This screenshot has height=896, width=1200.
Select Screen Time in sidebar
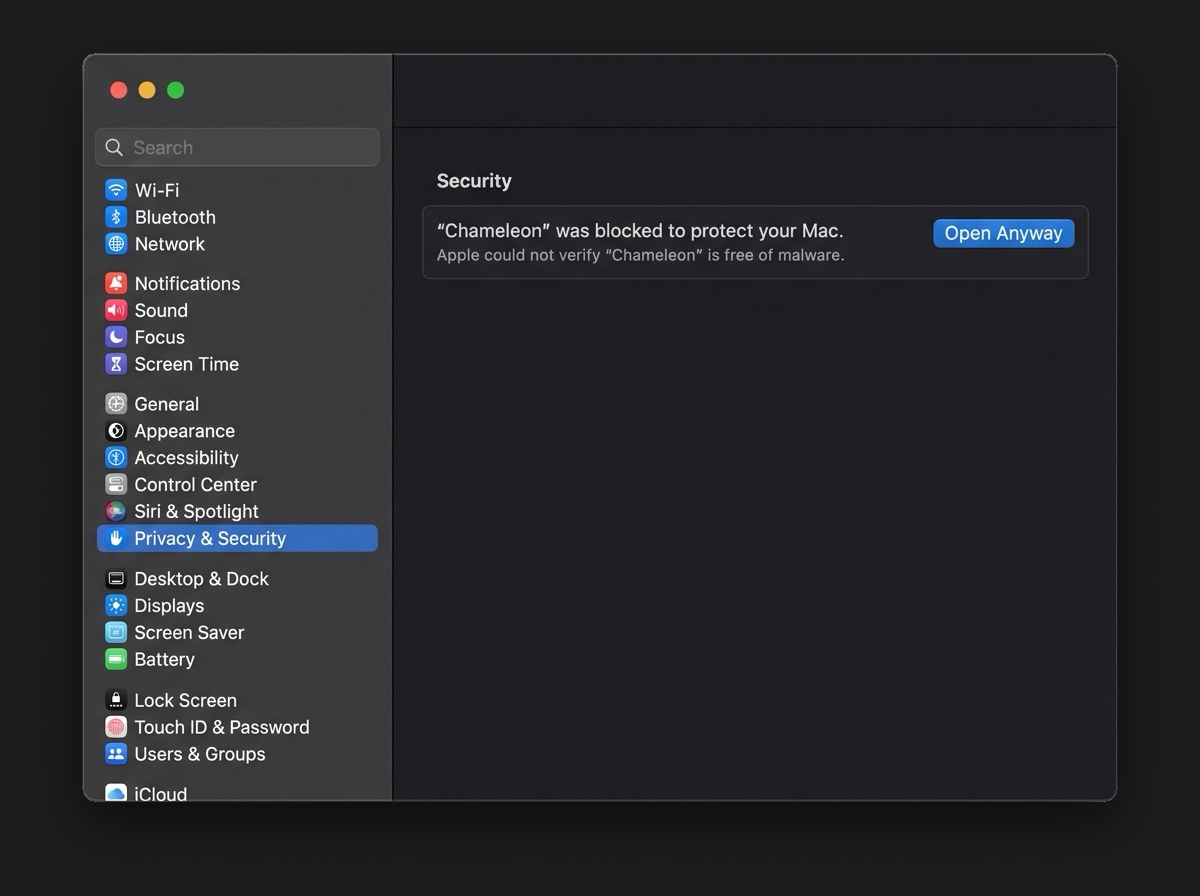pos(187,364)
